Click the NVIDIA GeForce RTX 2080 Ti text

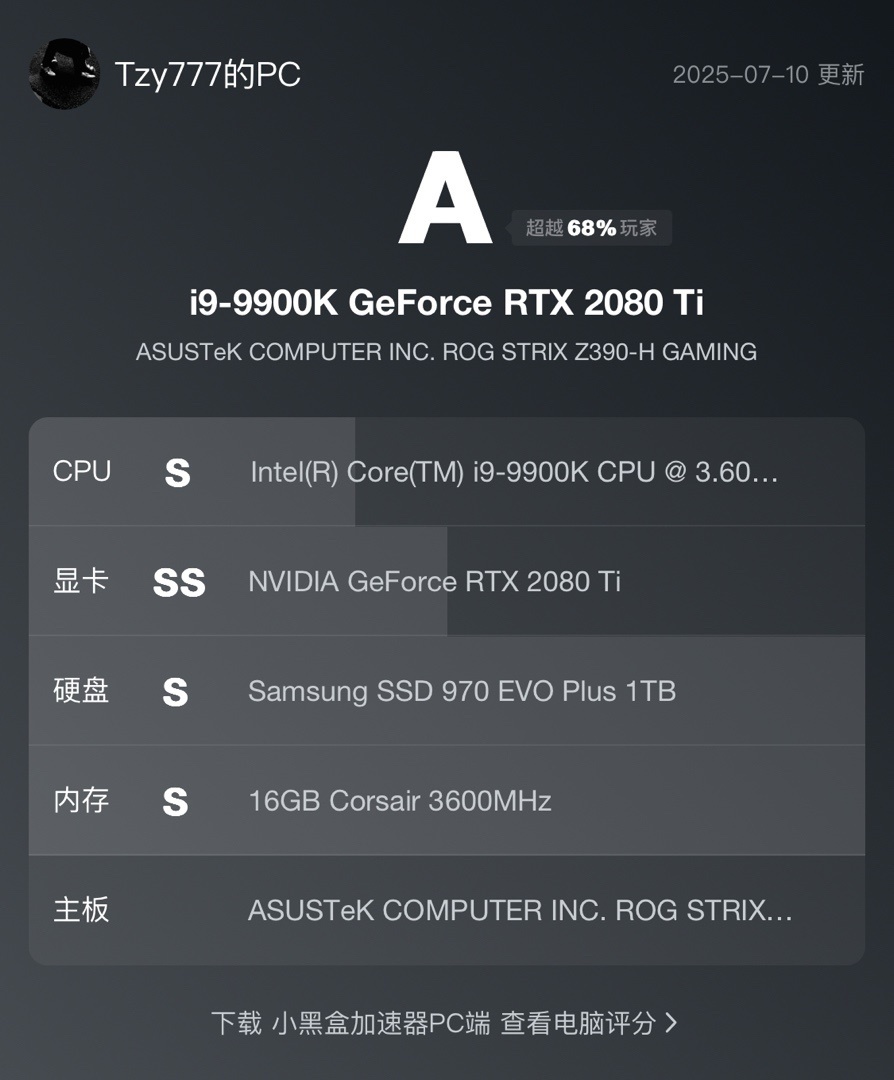[x=435, y=581]
